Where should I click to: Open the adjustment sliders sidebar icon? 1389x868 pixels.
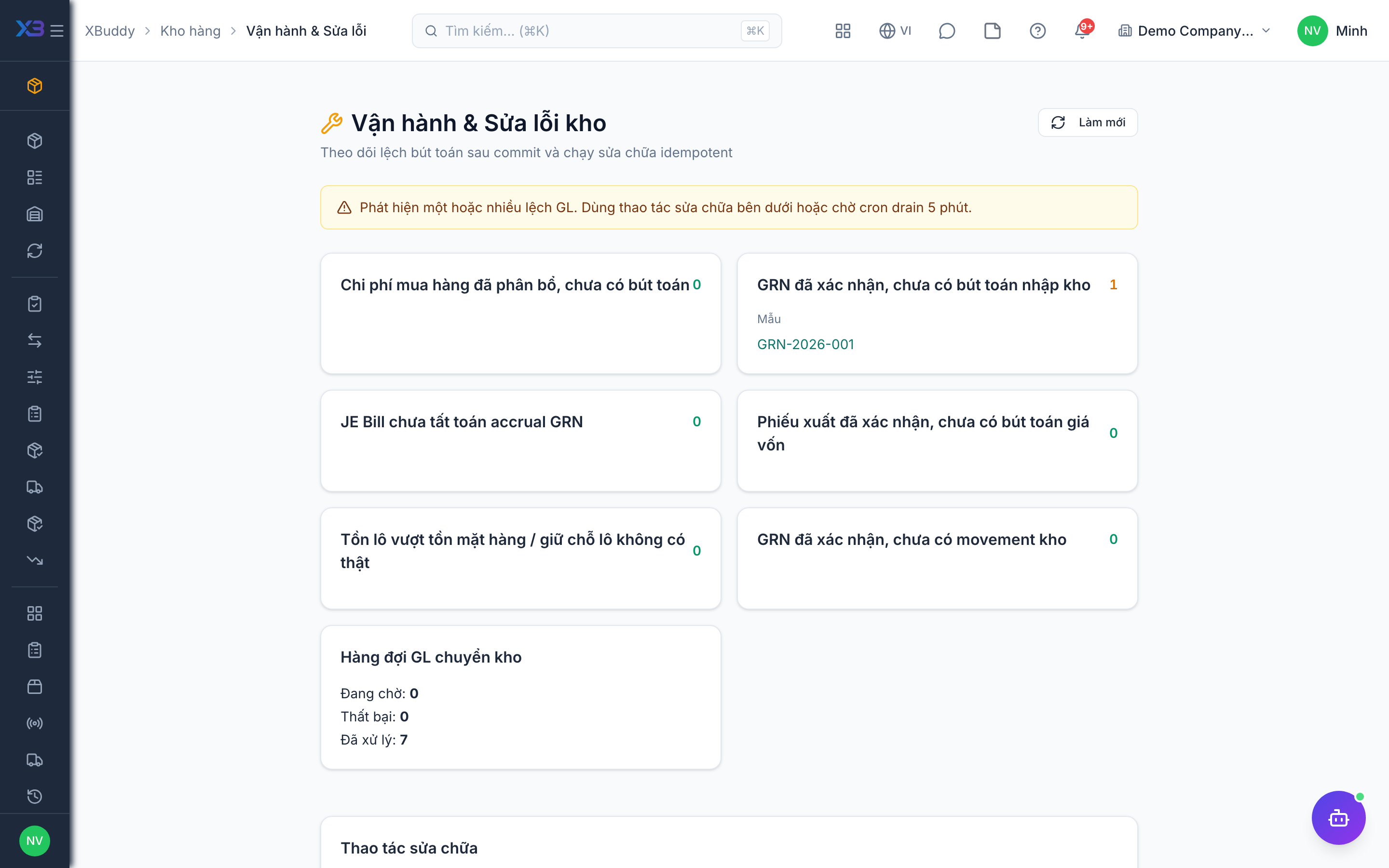pyautogui.click(x=34, y=377)
